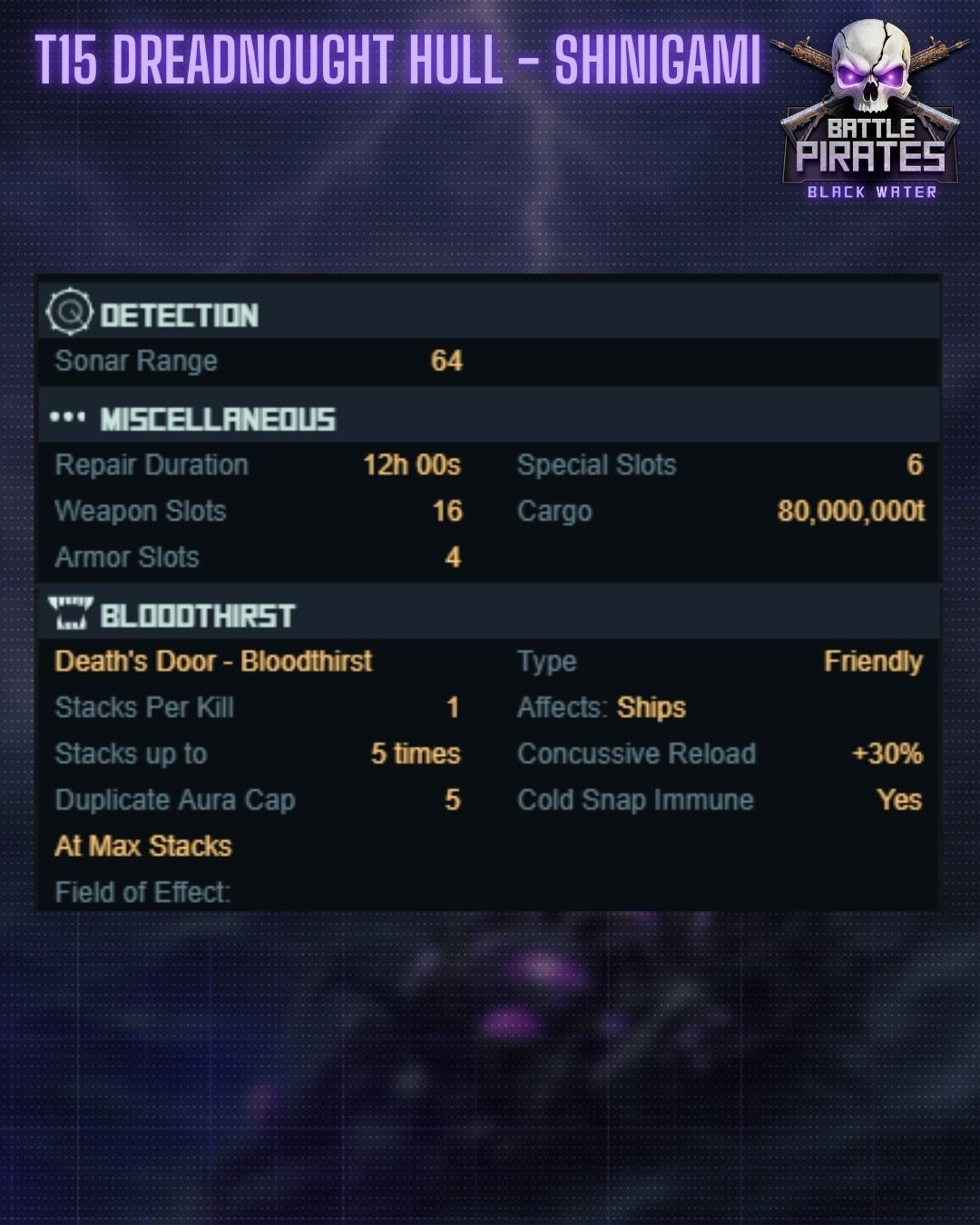This screenshot has height=1225, width=980.
Task: Click the Cold Snap Immune Yes value
Action: pos(898,800)
